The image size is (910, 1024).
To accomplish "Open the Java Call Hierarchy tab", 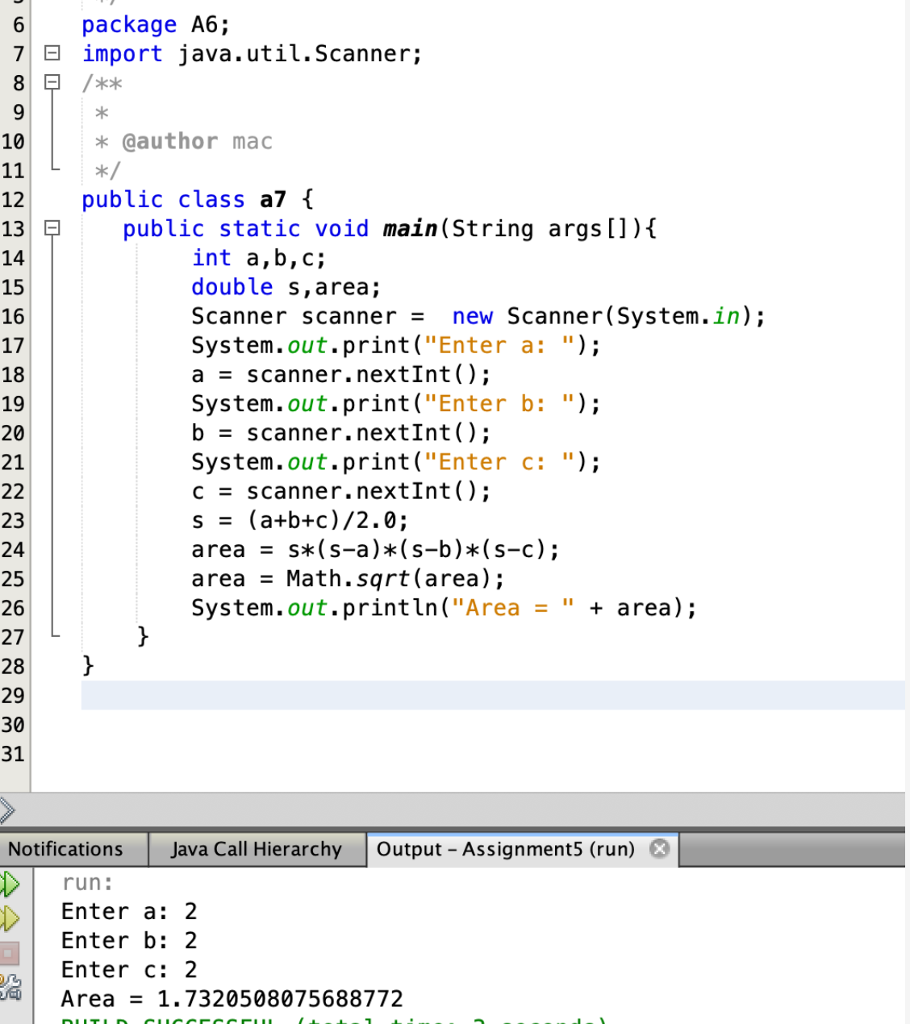I will [x=257, y=849].
